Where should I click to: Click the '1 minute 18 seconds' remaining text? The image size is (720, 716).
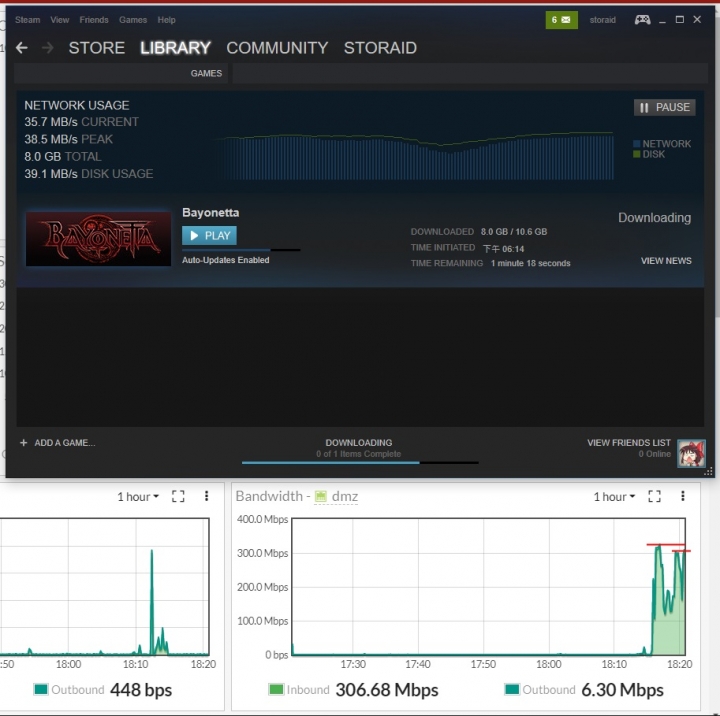click(530, 263)
